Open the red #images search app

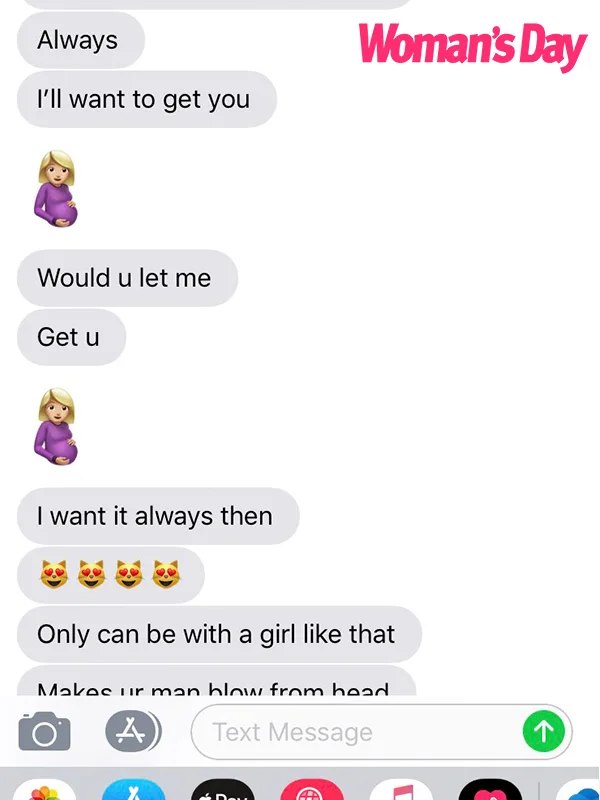tap(312, 789)
